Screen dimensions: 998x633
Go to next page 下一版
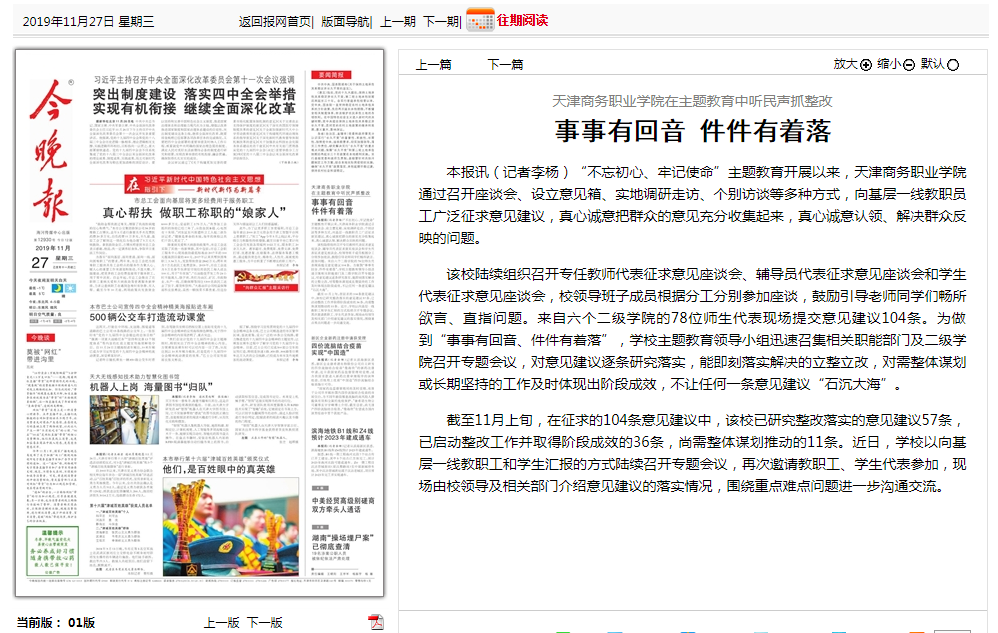[x=265, y=622]
